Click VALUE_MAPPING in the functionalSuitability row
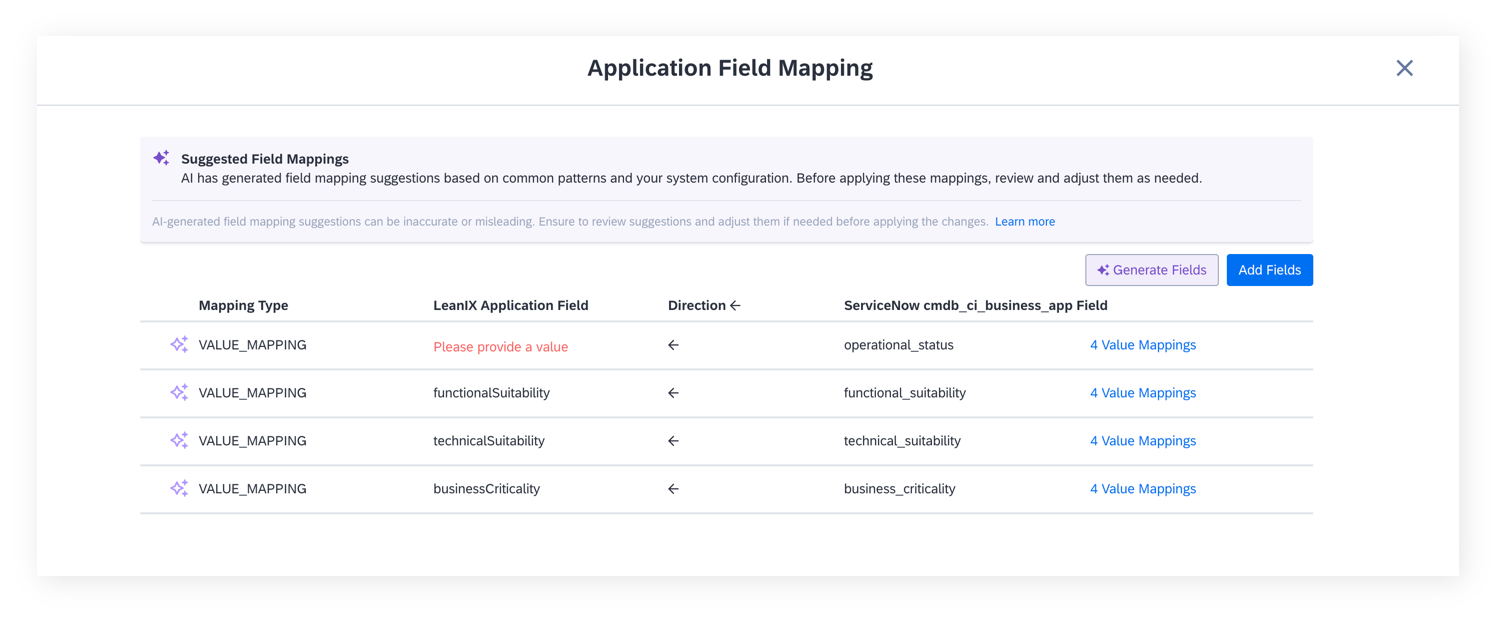 pos(252,393)
